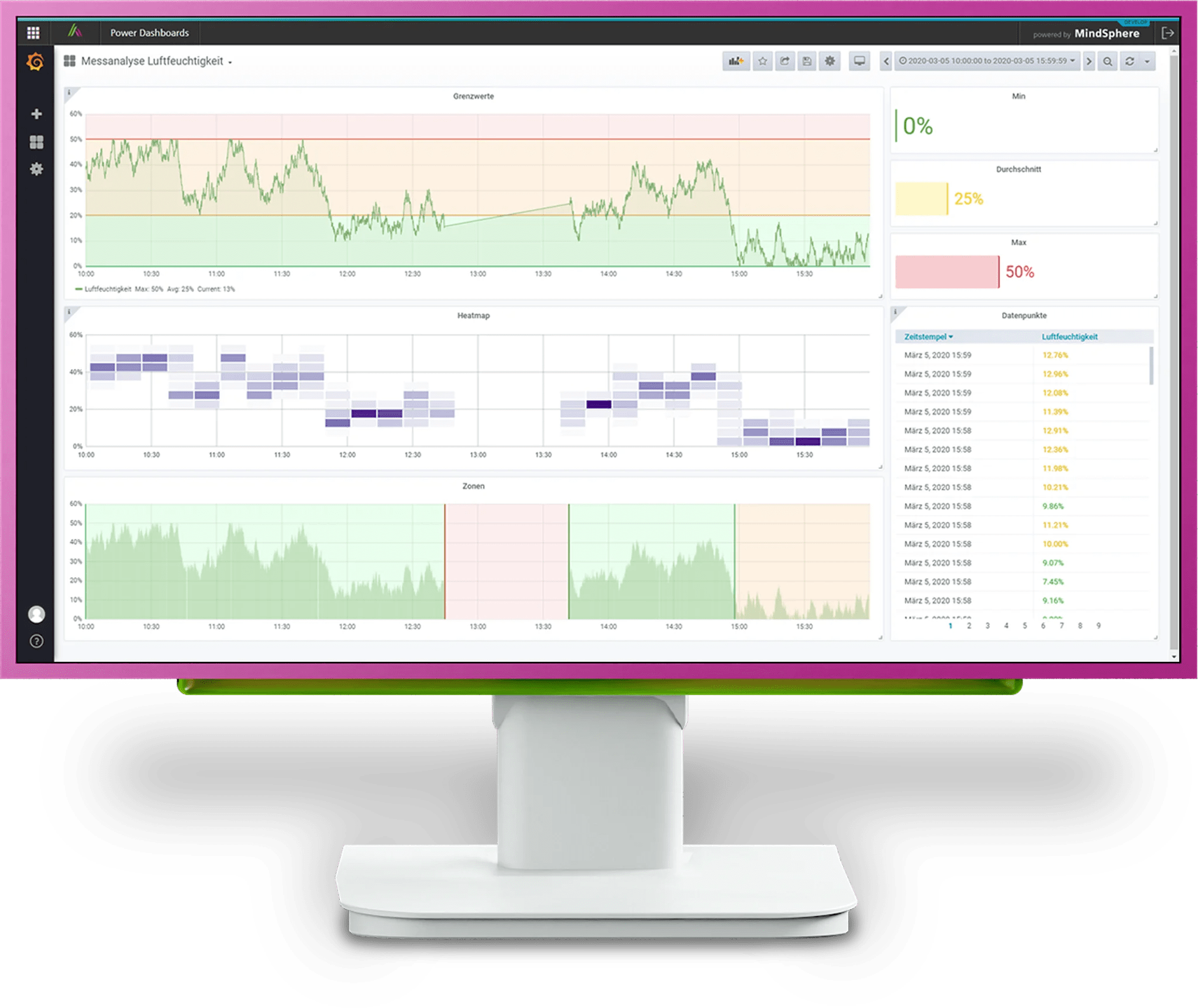
Task: Enable TV cycle view mode
Action: click(858, 61)
